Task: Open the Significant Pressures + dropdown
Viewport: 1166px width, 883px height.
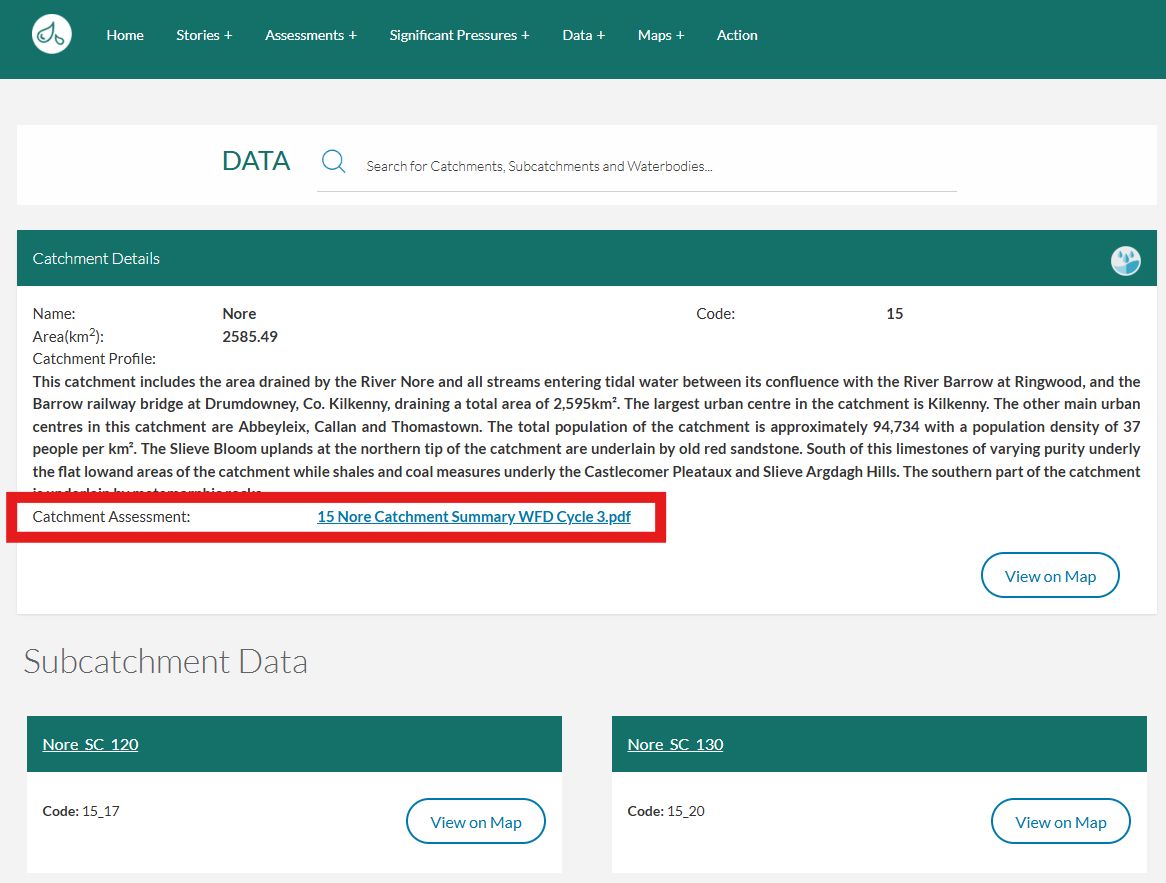Action: coord(459,35)
